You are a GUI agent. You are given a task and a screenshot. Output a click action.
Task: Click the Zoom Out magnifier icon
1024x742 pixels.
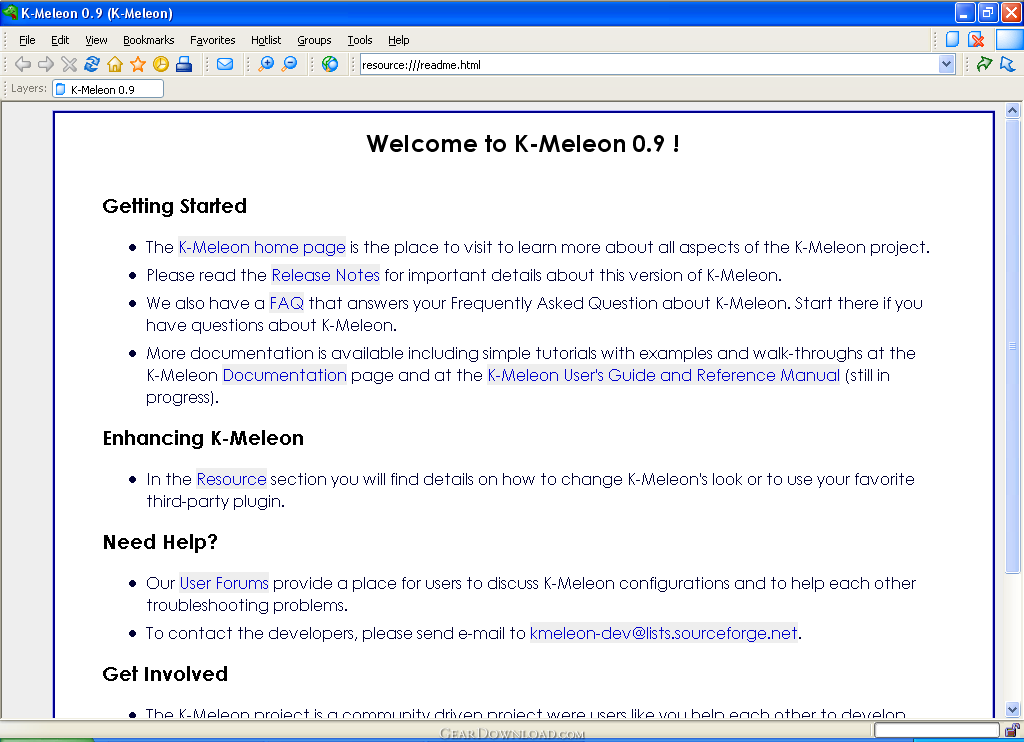tap(289, 64)
